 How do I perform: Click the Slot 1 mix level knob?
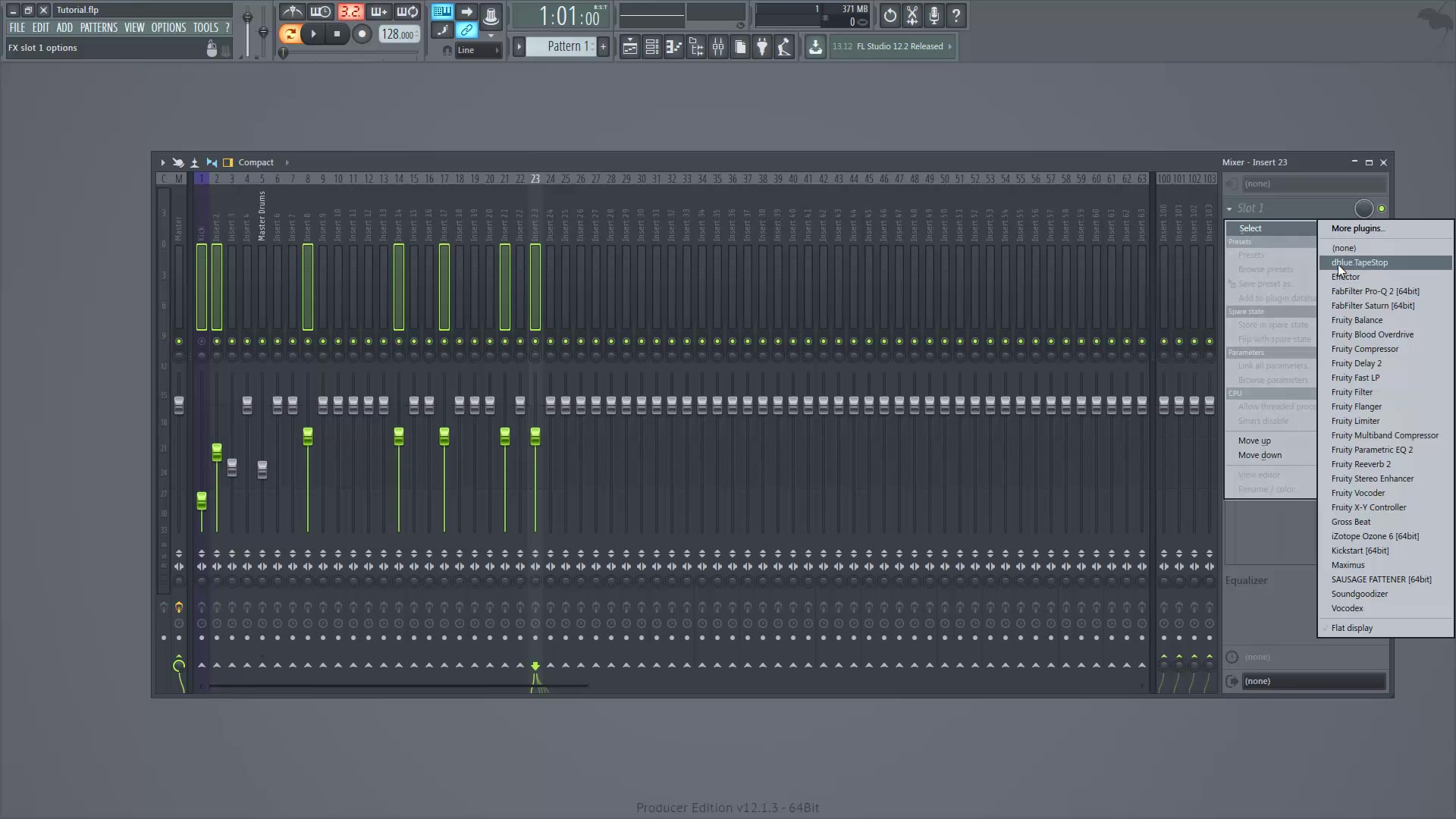click(x=1363, y=209)
